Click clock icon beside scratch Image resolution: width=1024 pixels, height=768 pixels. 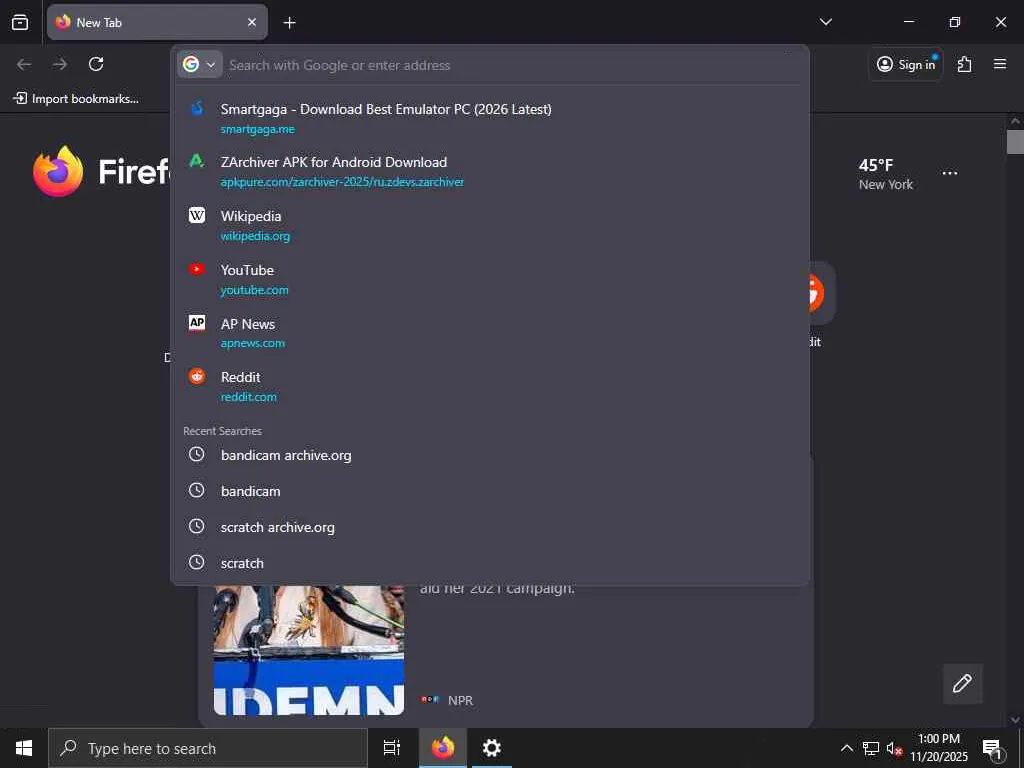(x=197, y=562)
